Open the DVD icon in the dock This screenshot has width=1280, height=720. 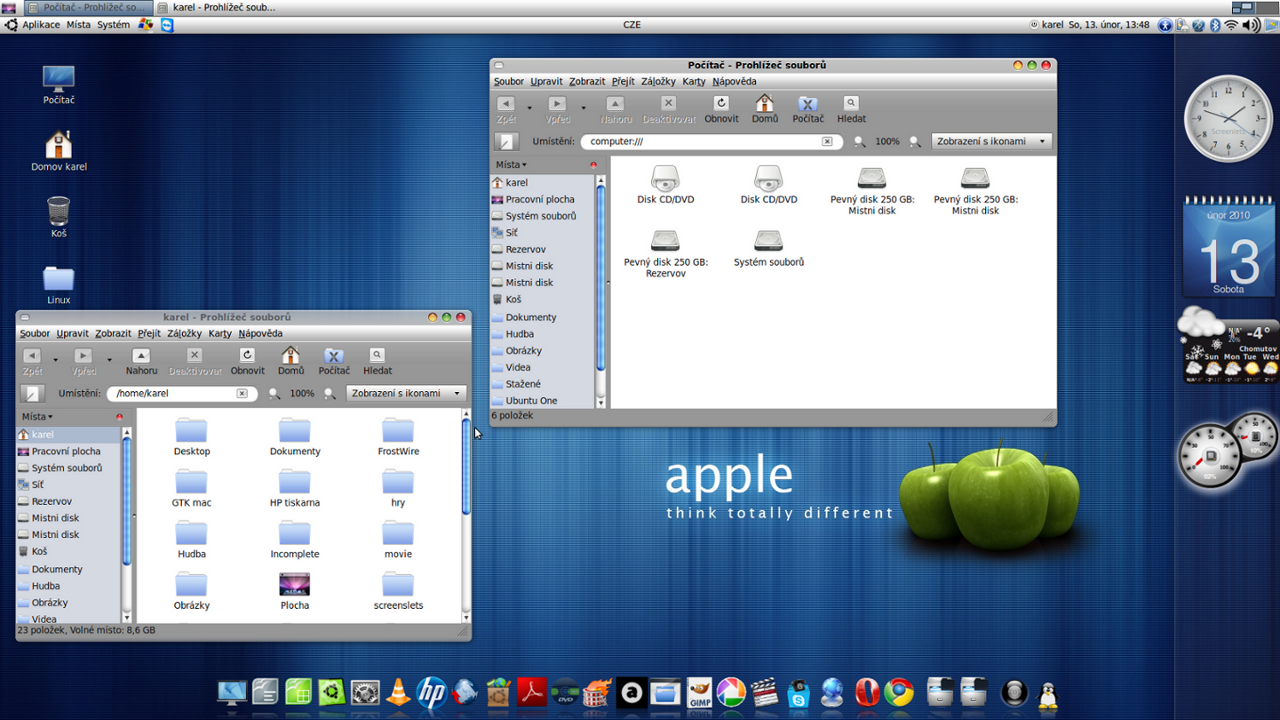565,692
